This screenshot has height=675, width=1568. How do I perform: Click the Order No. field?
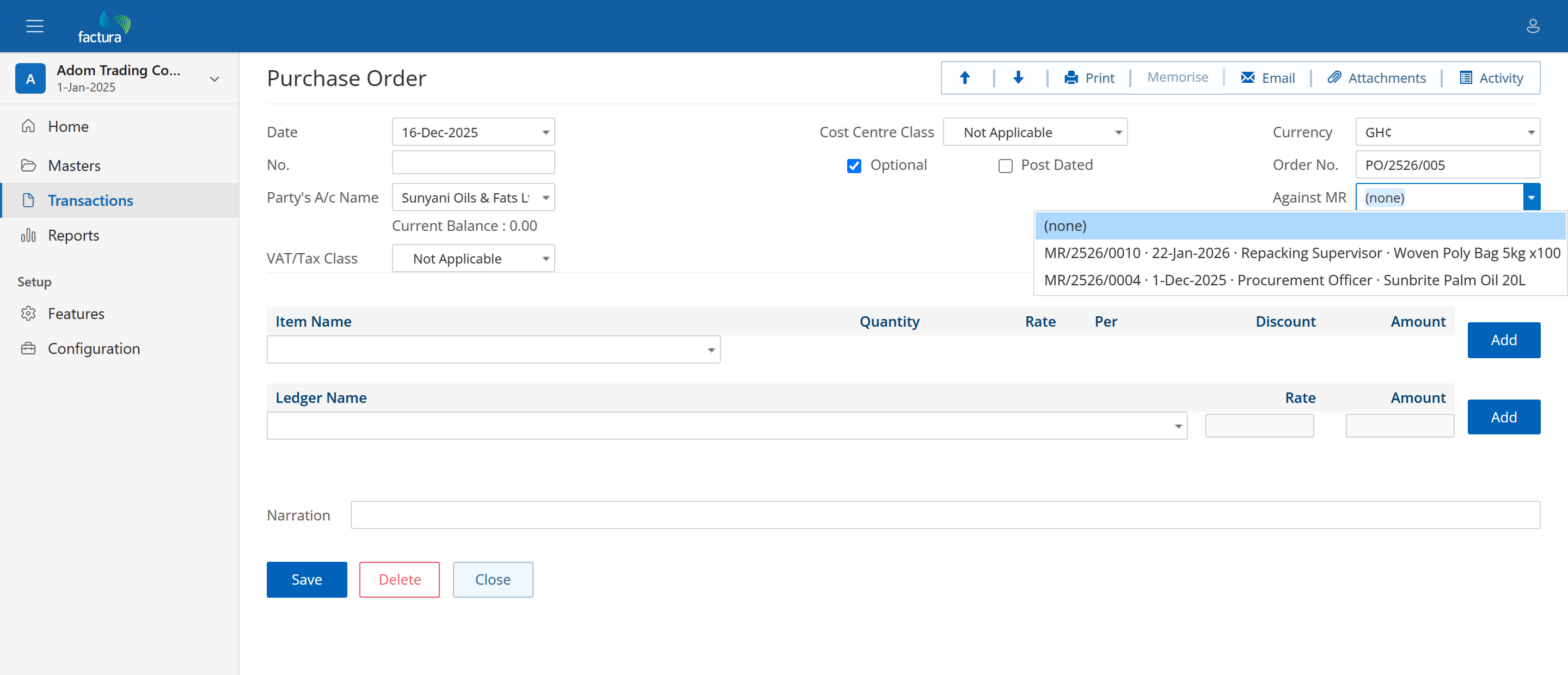[1448, 165]
